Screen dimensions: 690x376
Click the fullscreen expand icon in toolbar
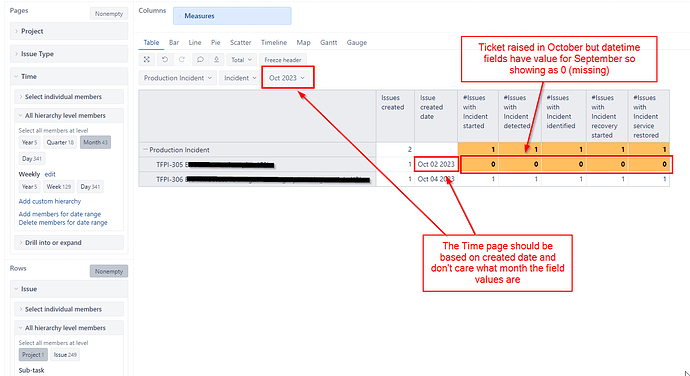coord(147,59)
